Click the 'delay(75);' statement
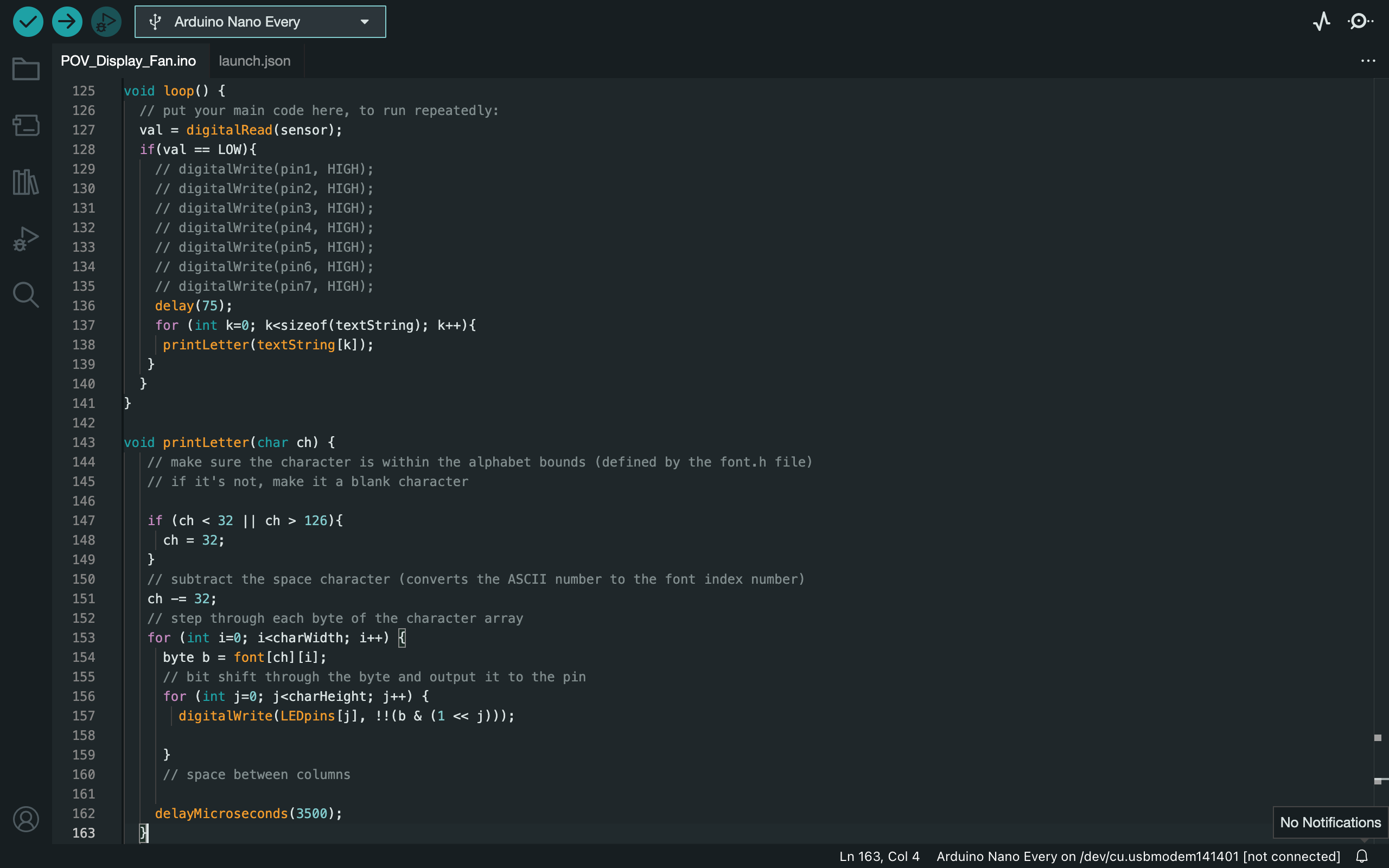 coord(193,305)
